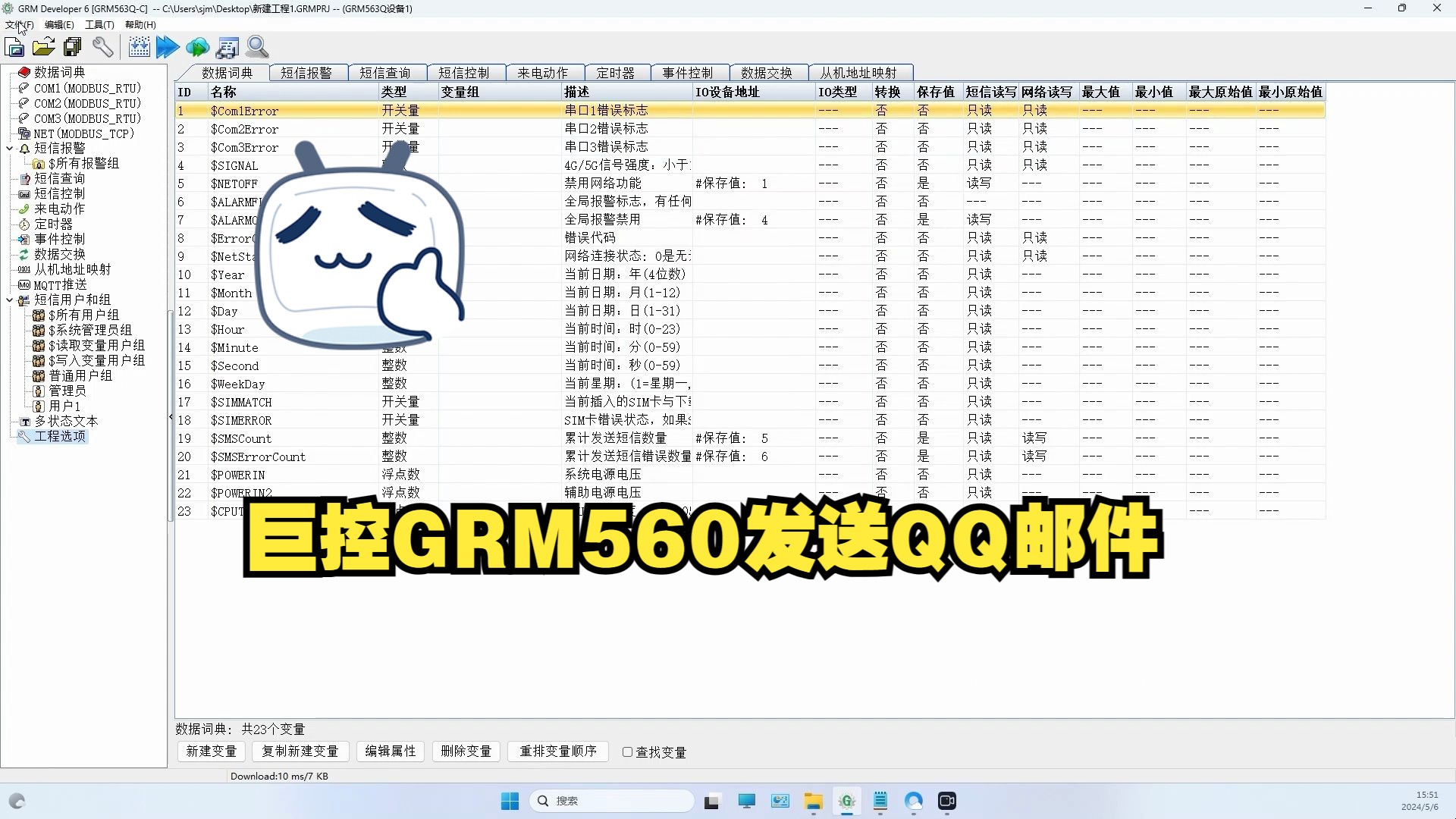Open a project with the folder icon

pyautogui.click(x=43, y=47)
